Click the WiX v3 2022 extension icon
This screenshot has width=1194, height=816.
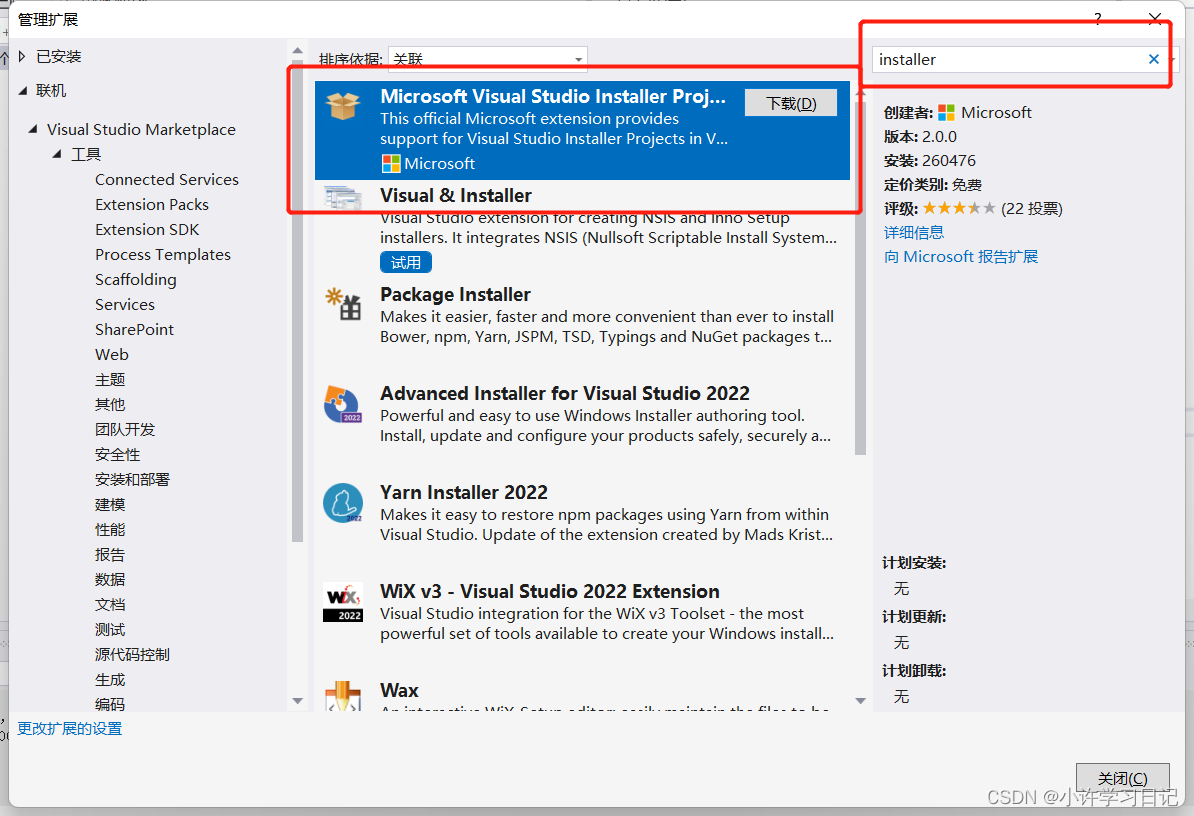[343, 602]
